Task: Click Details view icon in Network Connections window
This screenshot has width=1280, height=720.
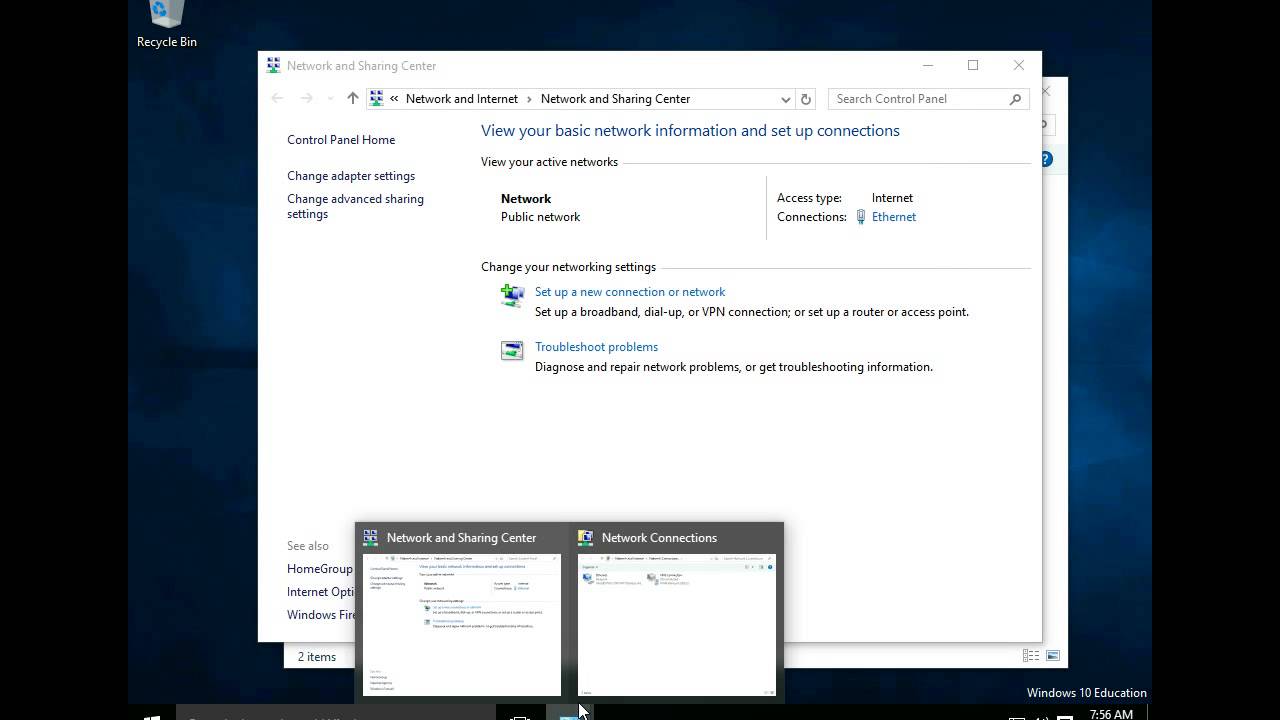Action: click(x=1031, y=656)
